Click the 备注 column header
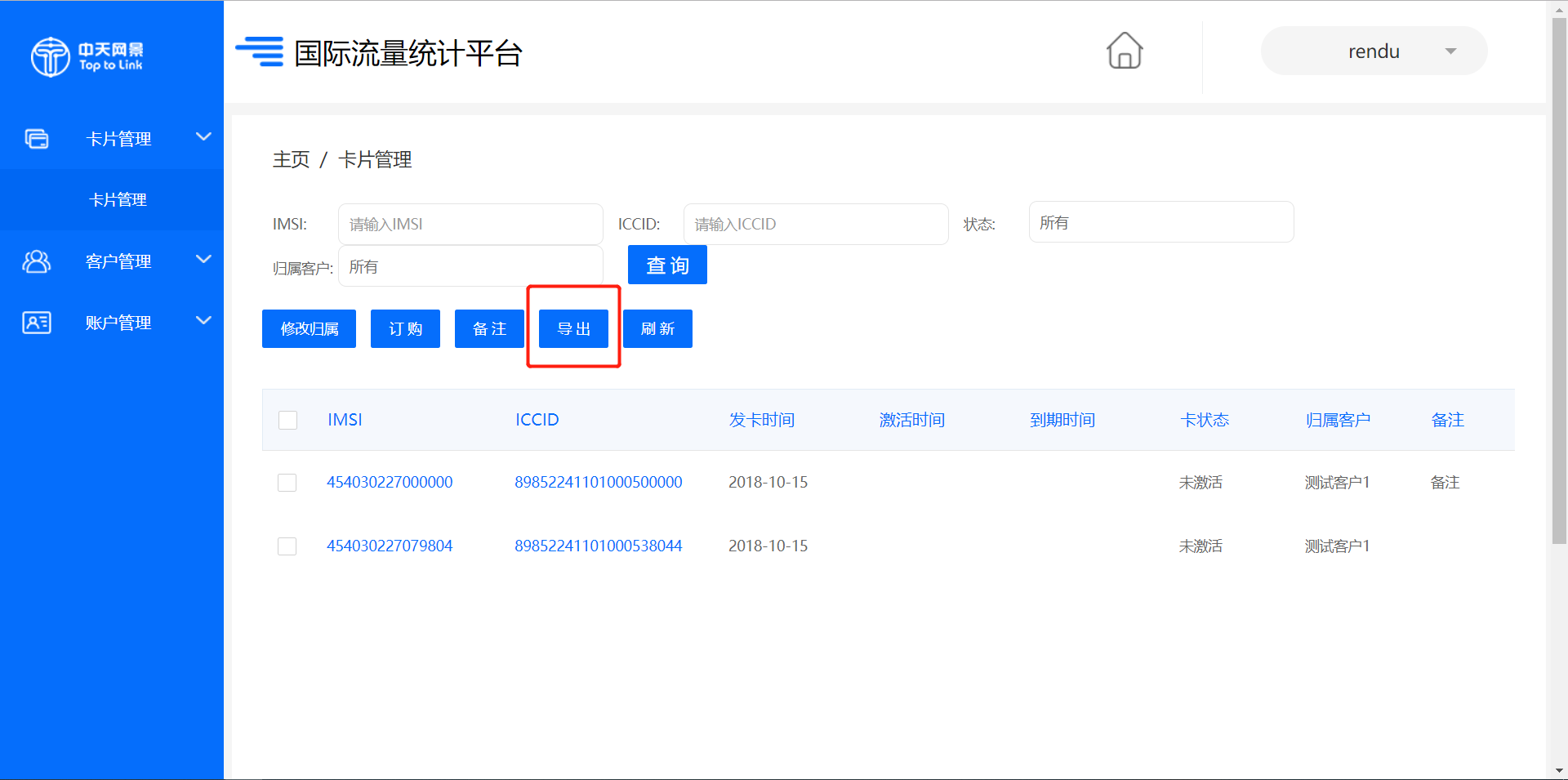Viewport: 1568px width, 780px height. tap(1448, 420)
